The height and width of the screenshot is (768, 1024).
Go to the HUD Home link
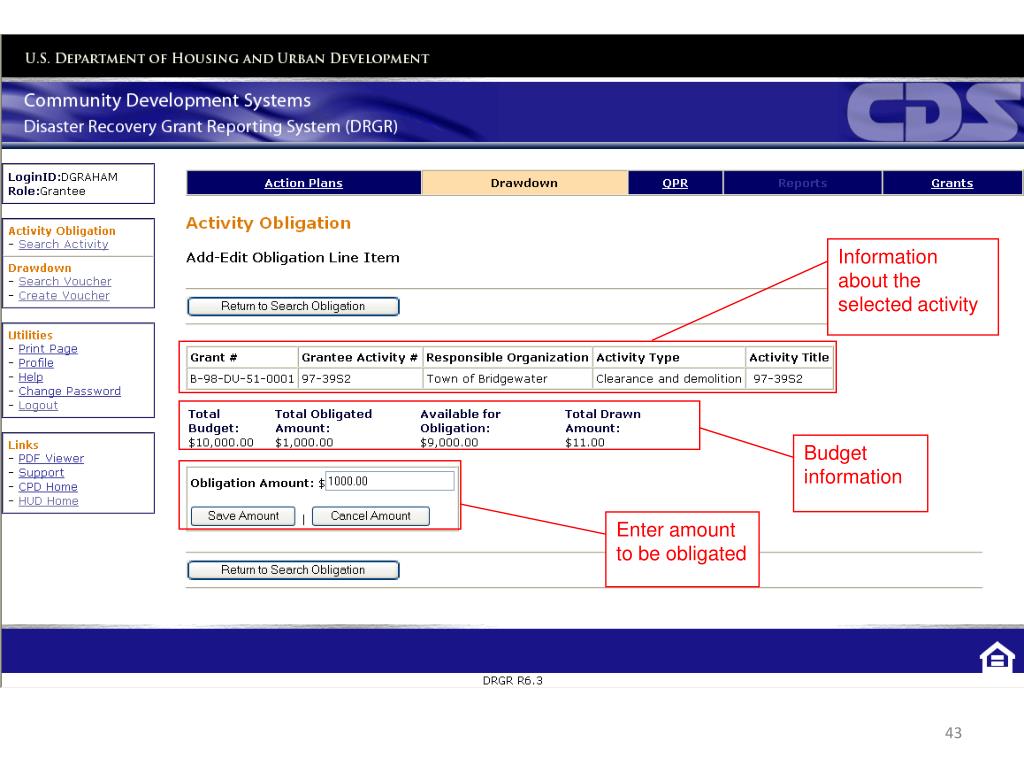(48, 502)
